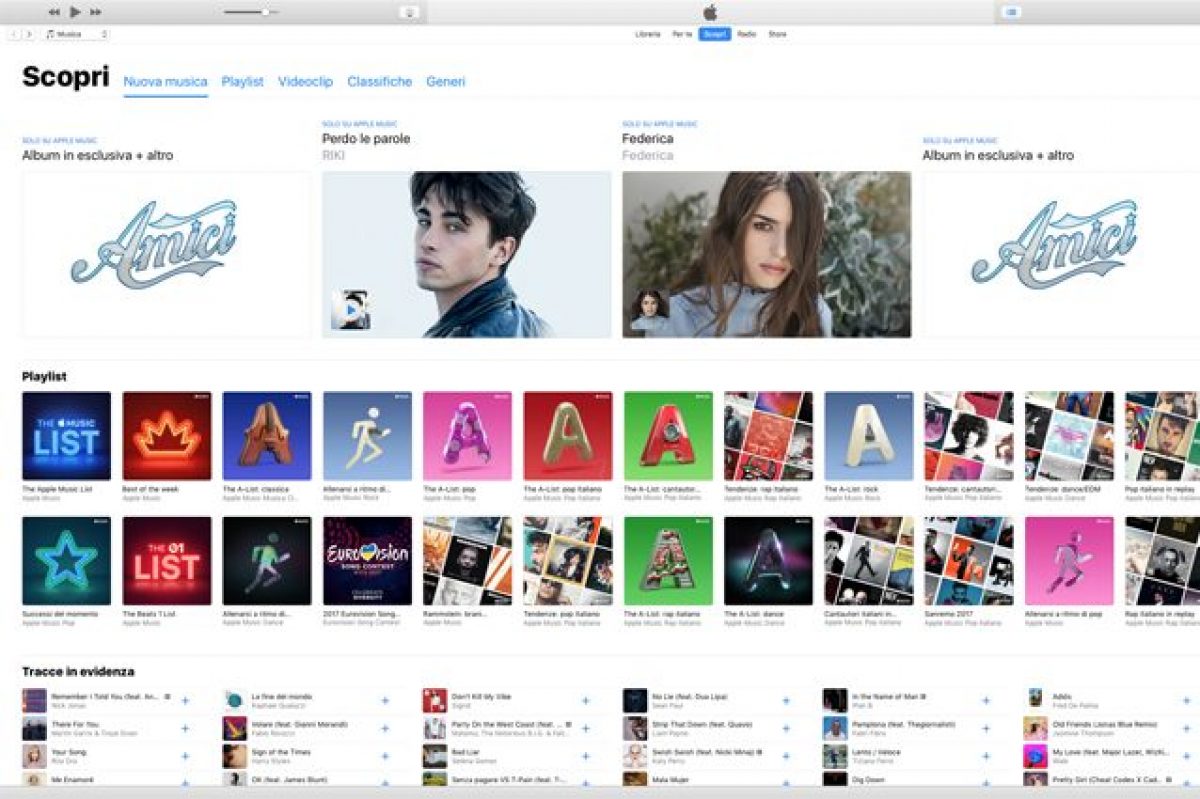Open the Federica album banner
The width and height of the screenshot is (1200, 799).
767,254
